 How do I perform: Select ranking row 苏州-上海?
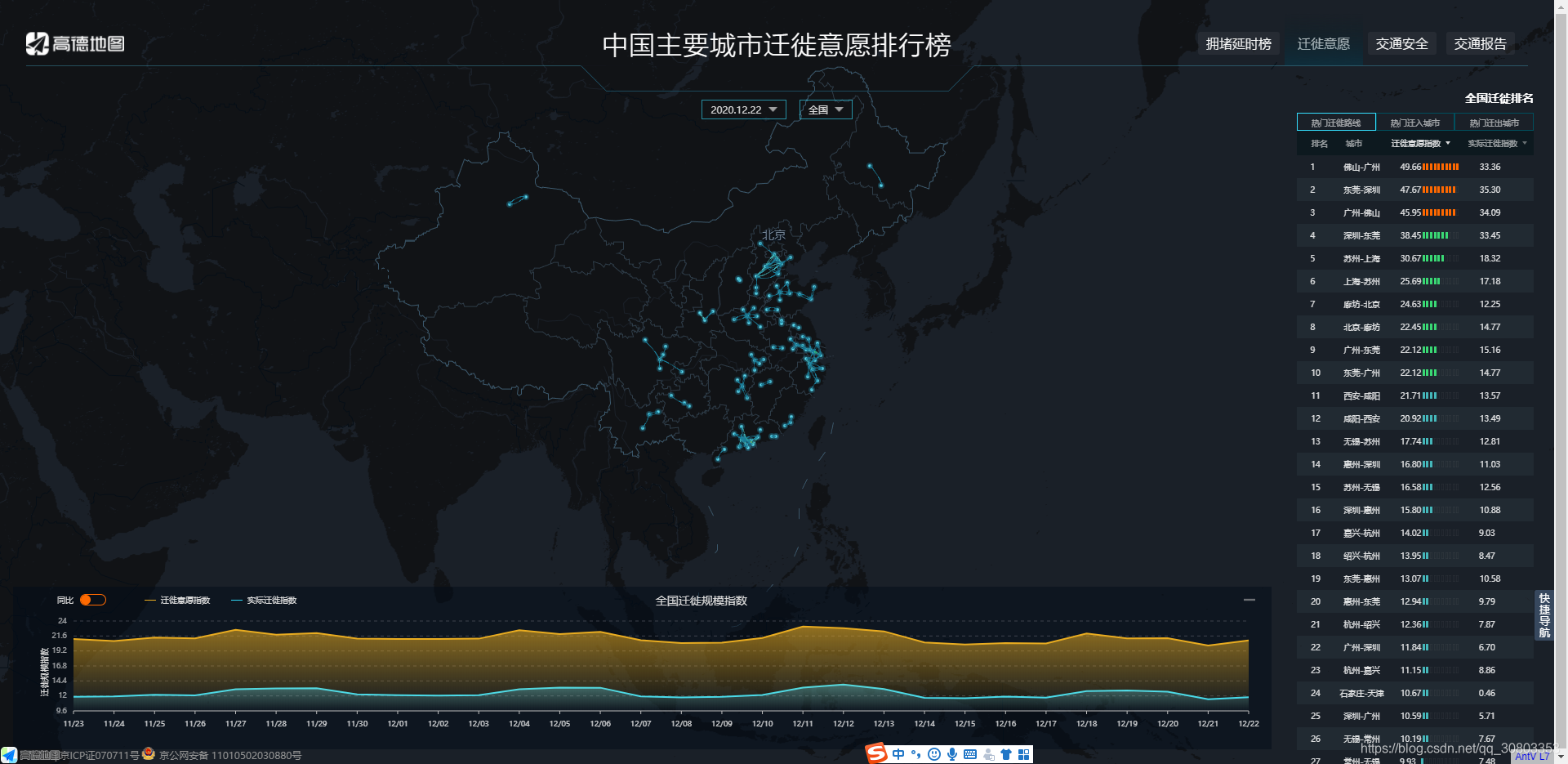point(1415,258)
